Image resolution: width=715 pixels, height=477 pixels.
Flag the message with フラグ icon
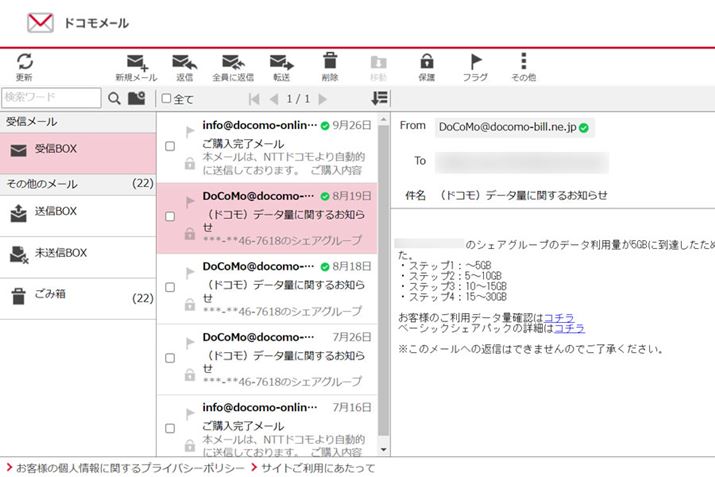pyautogui.click(x=476, y=62)
